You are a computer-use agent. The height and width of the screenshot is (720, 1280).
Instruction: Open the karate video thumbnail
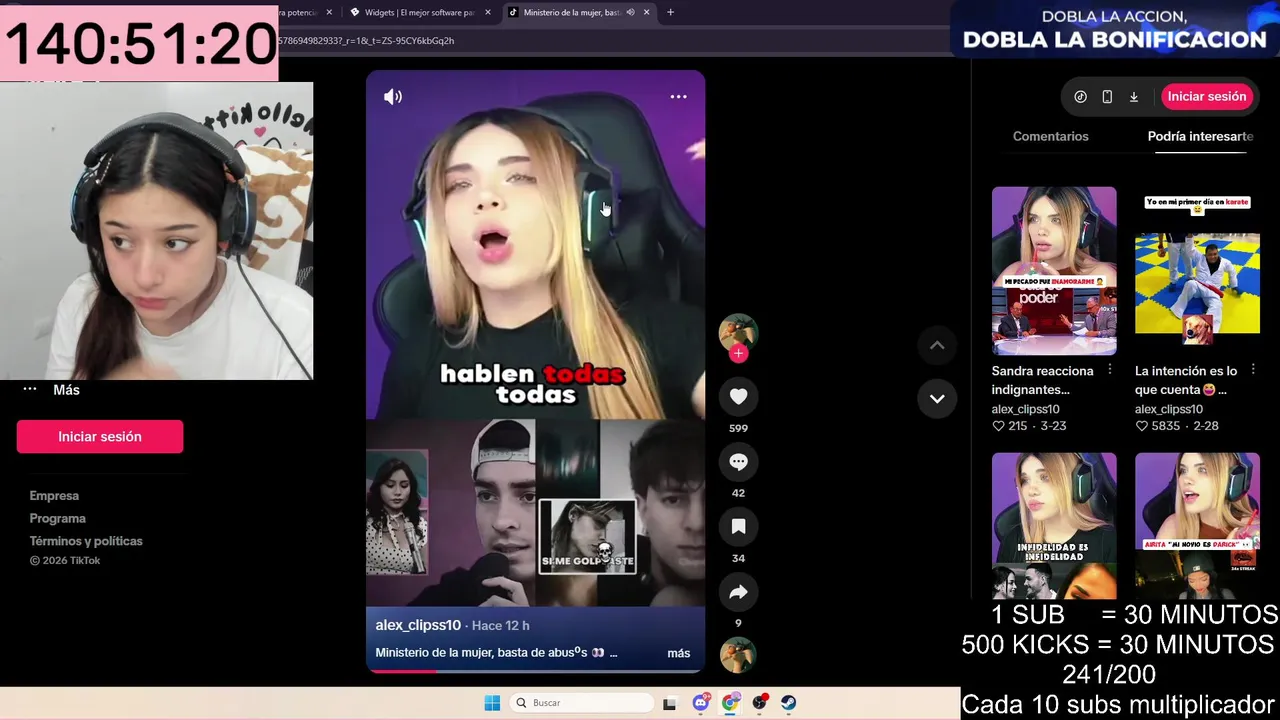[x=1197, y=270]
